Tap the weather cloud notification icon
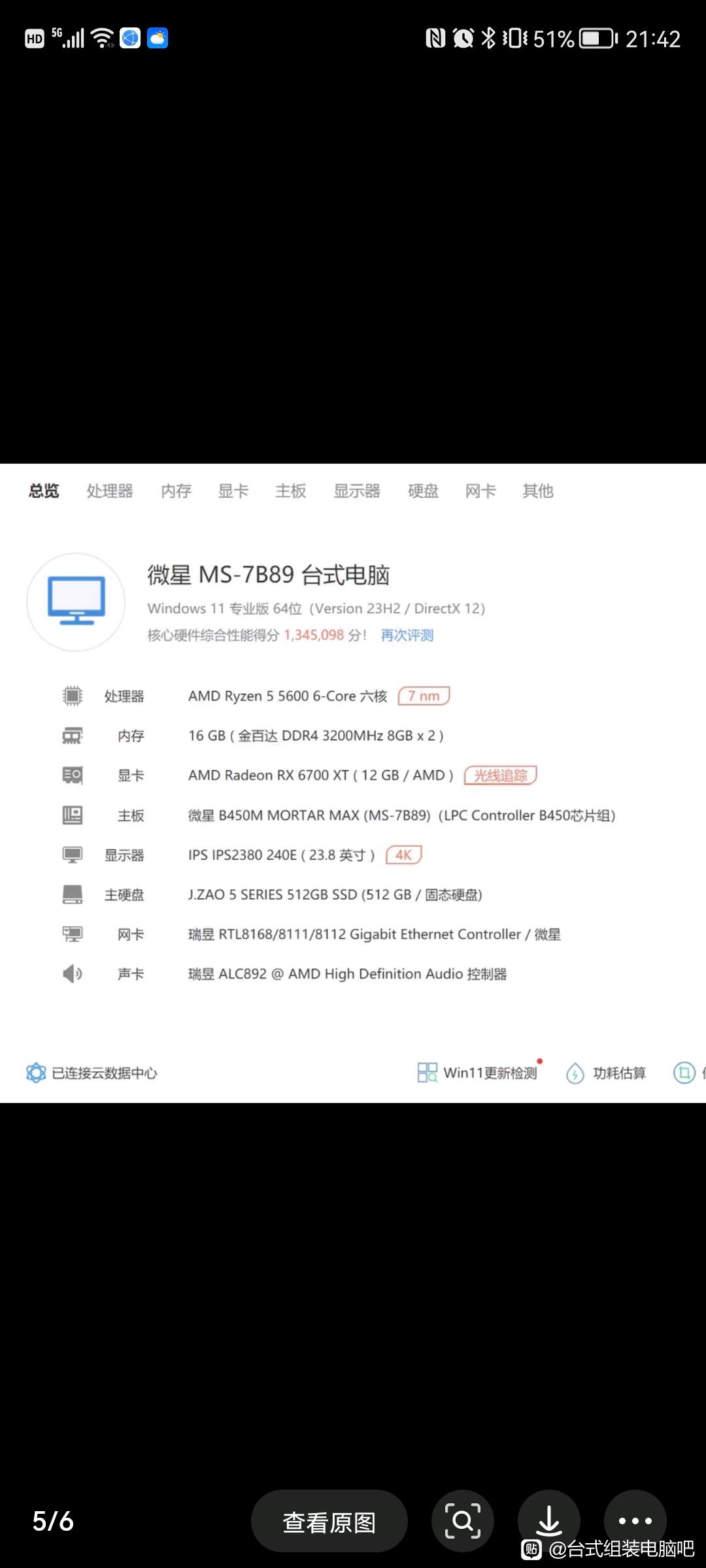This screenshot has height=1568, width=706. [158, 39]
